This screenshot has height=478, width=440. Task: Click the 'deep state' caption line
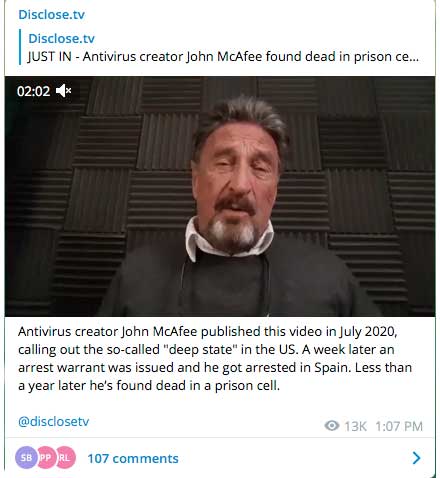[206, 350]
